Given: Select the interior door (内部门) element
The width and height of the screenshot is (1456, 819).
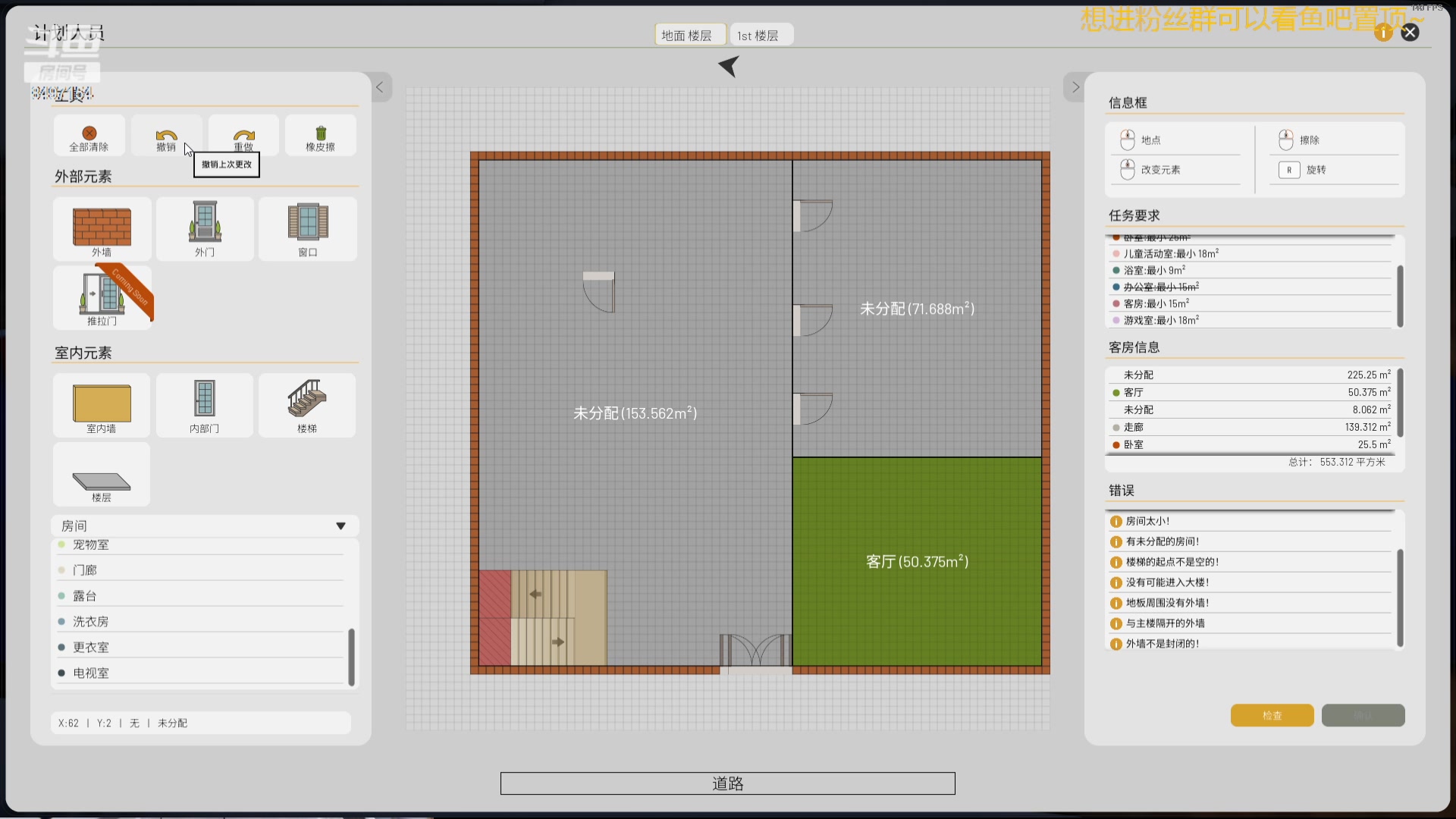Looking at the screenshot, I should tap(205, 399).
